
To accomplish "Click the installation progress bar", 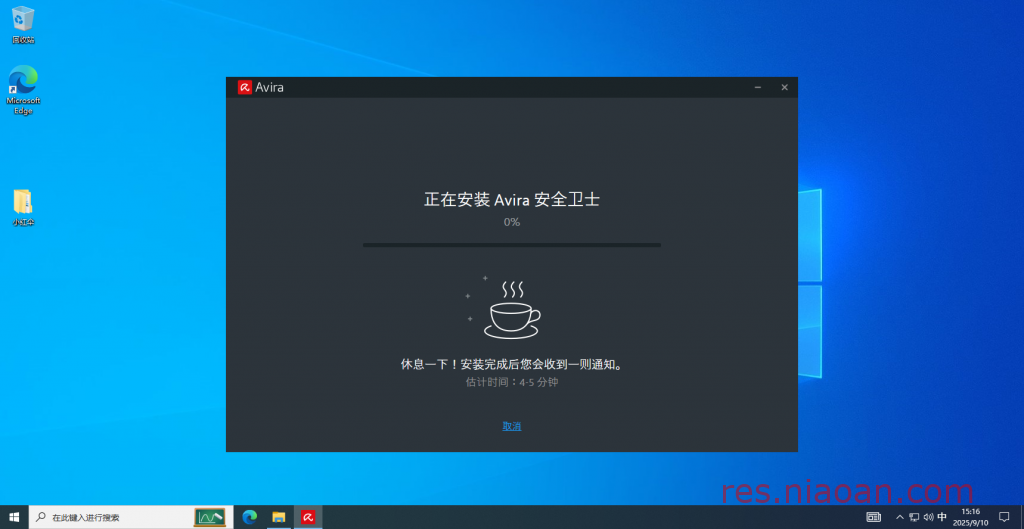I will [512, 245].
